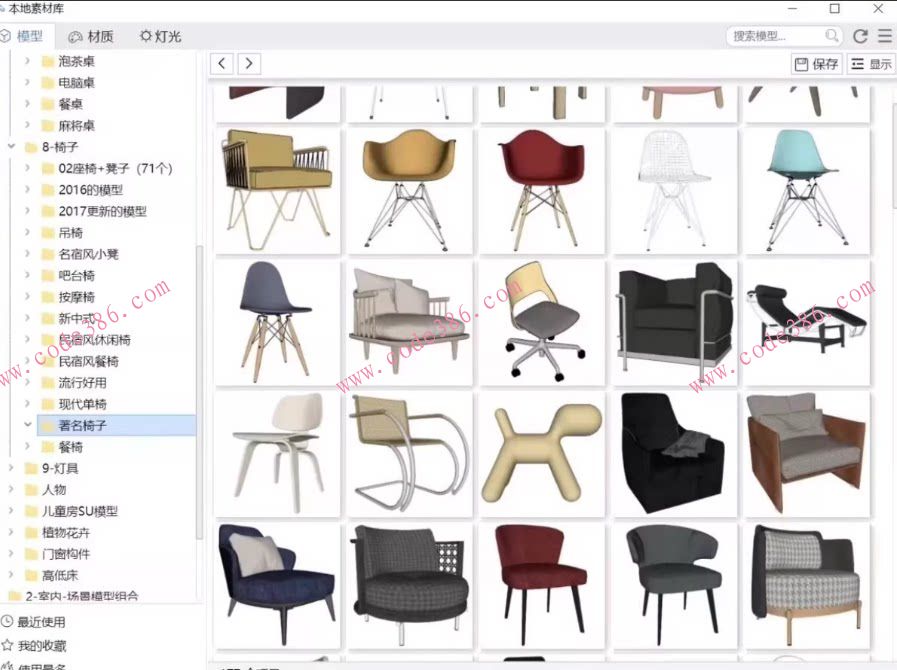897x670 pixels.
Task: Select the 麻将桌 folder
Action: [76, 125]
